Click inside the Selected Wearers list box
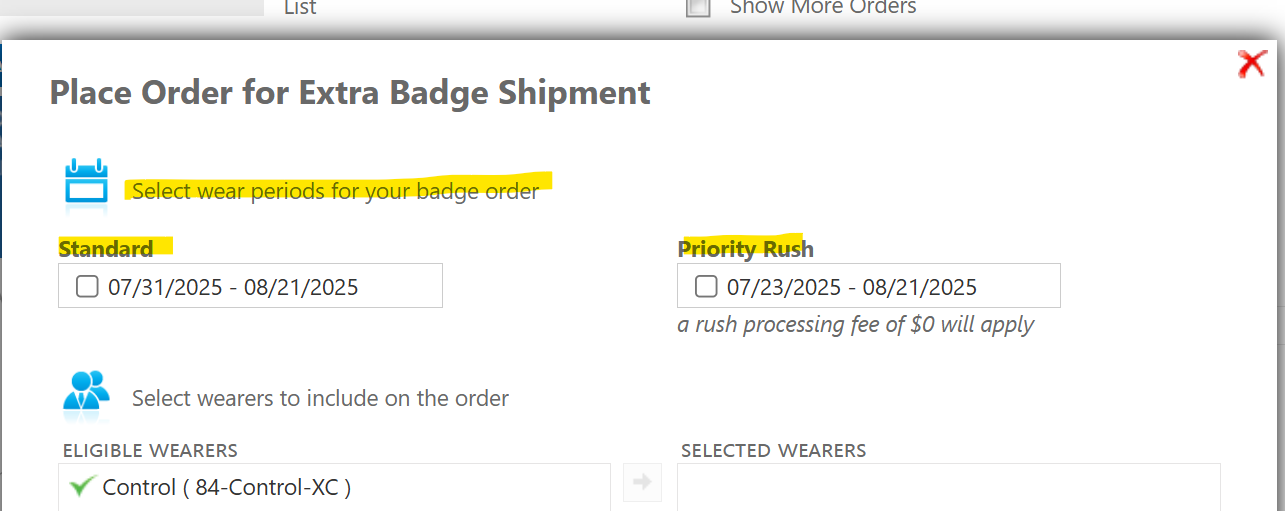1285x511 pixels. (949, 488)
